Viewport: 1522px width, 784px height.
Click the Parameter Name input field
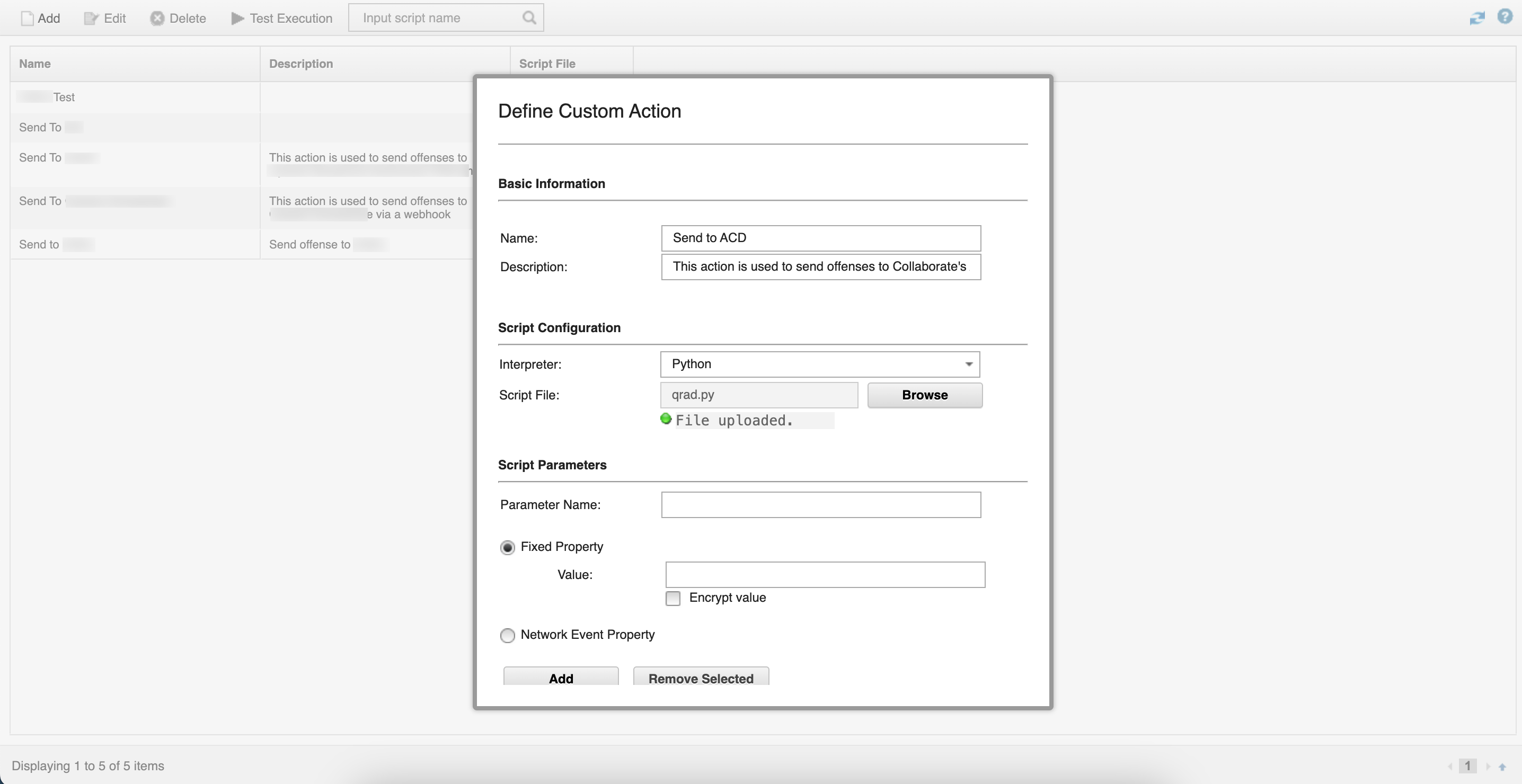click(820, 504)
